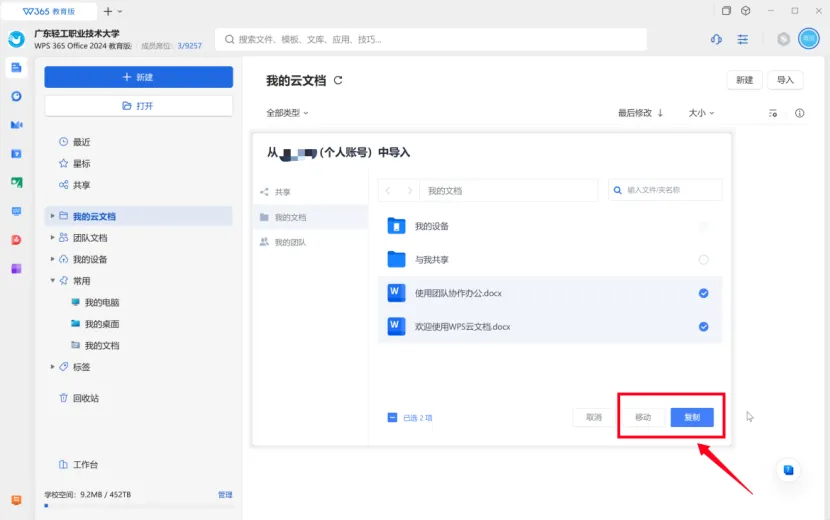Open the red round icon in left rail

point(16,240)
